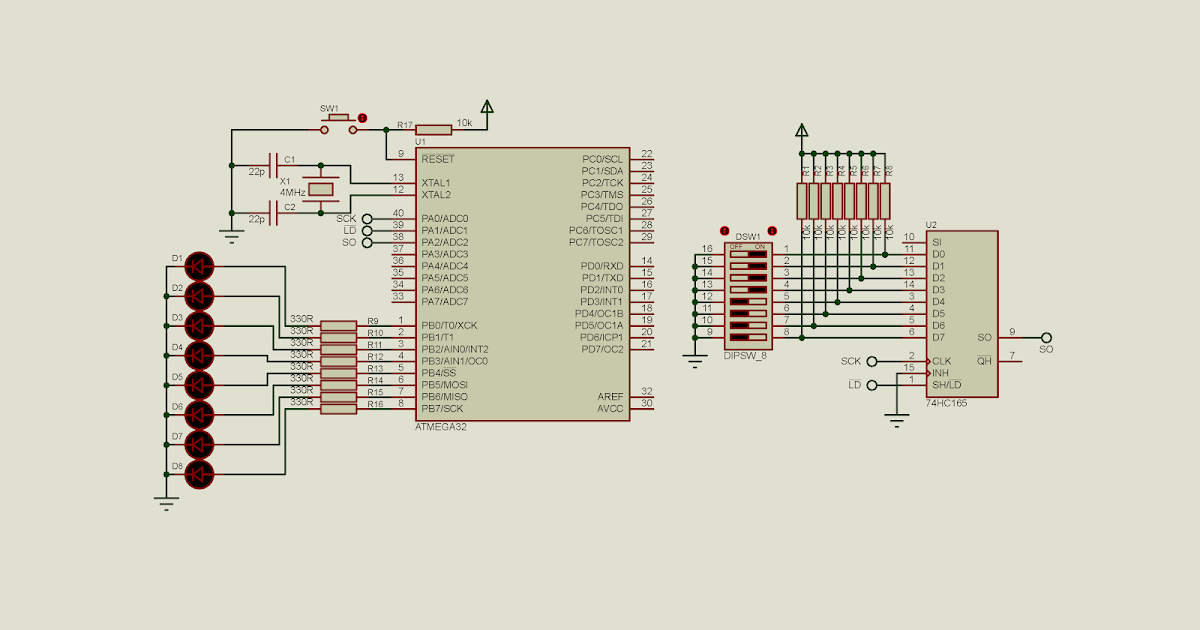1200x630 pixels.
Task: Select pull-up resistor R1
Action: [802, 201]
